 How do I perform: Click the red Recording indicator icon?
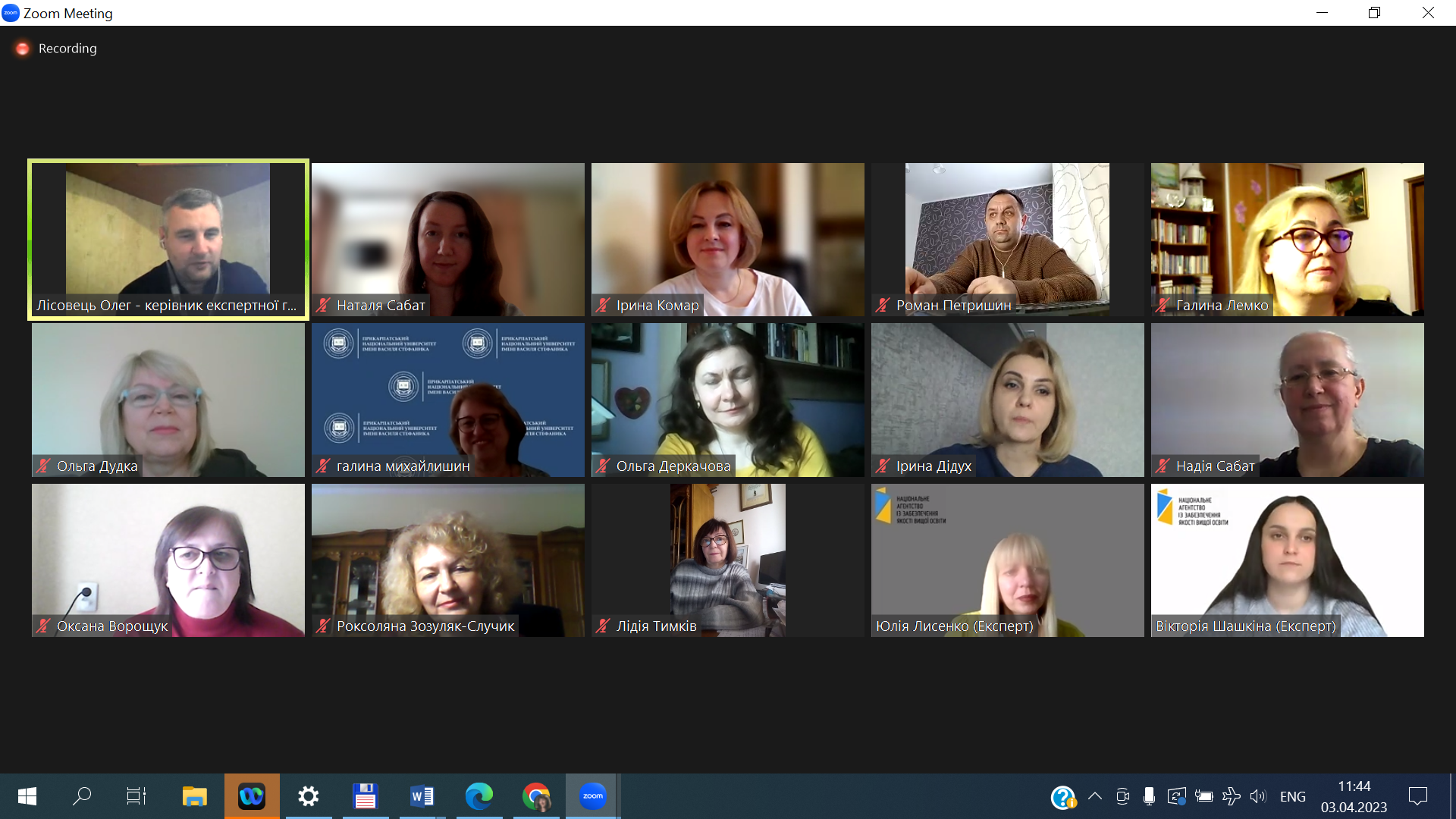point(23,49)
